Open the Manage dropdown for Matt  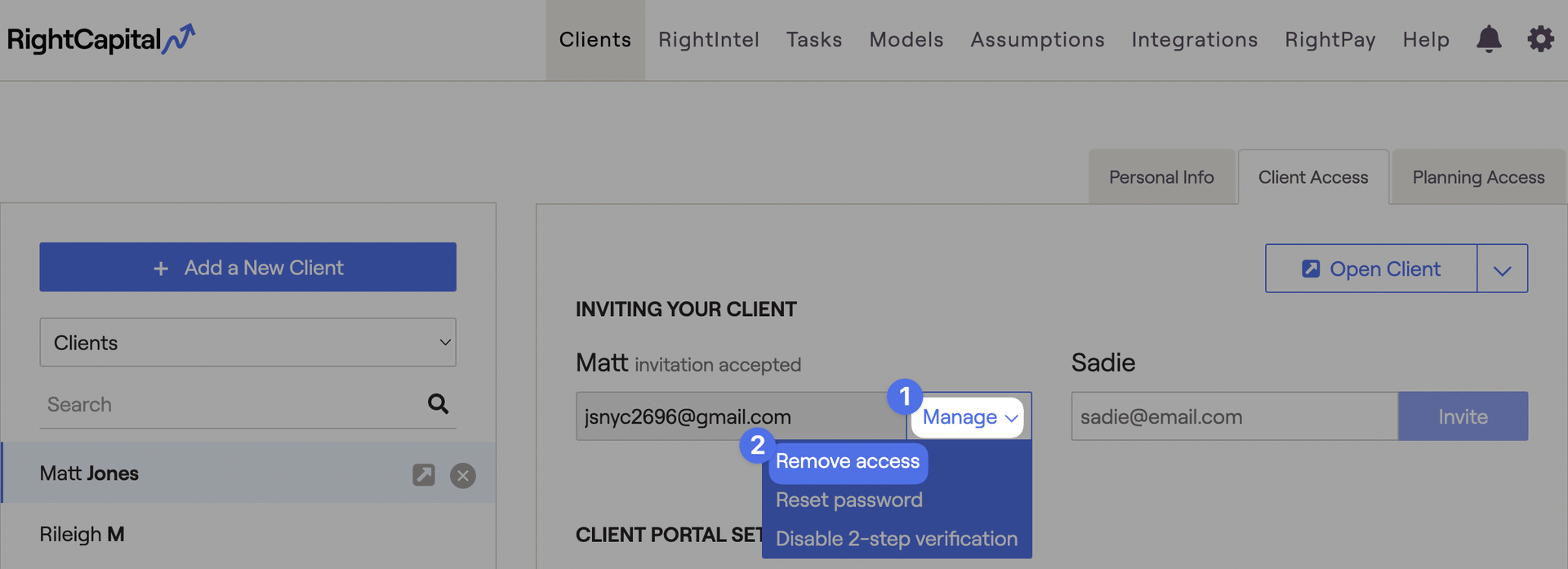[x=969, y=417]
